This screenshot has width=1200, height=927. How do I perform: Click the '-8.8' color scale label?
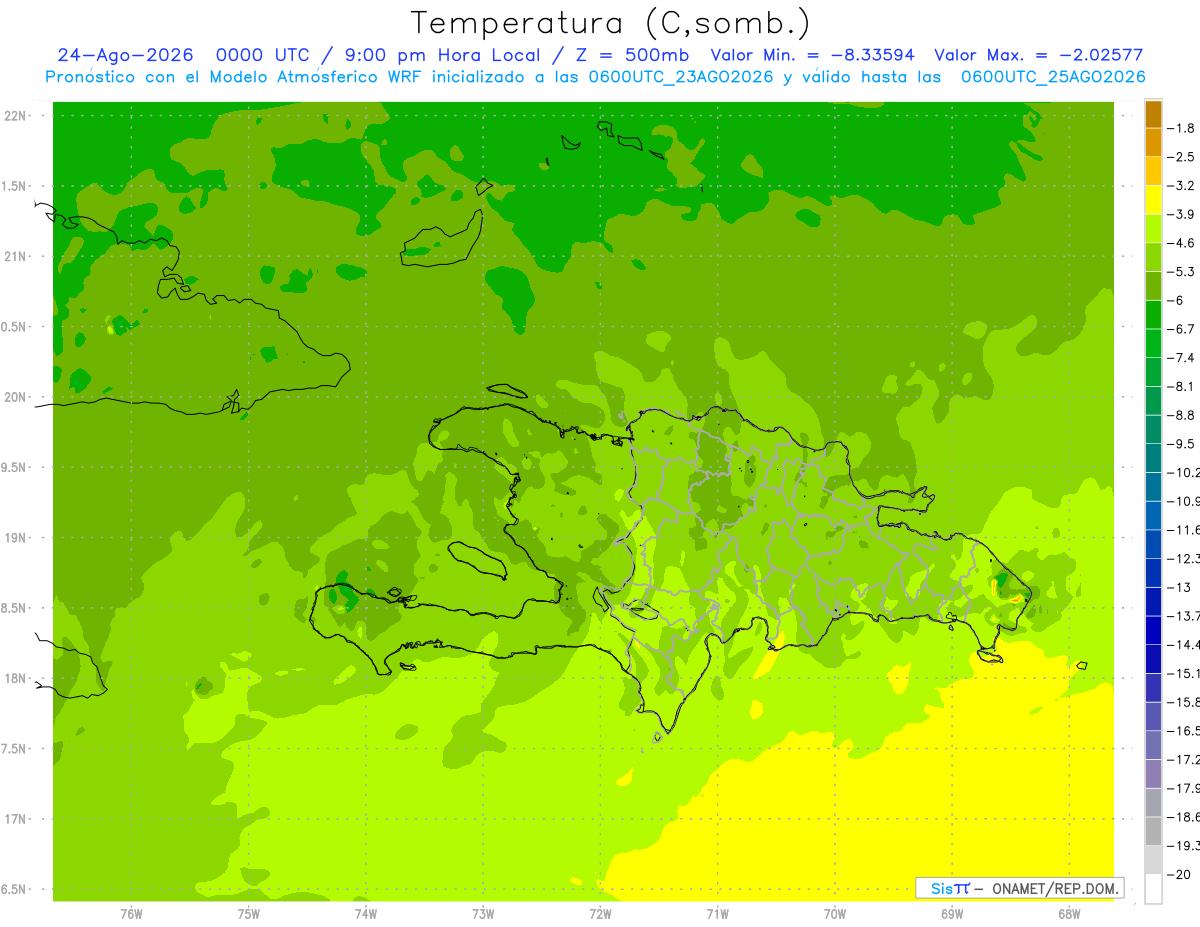(x=1183, y=415)
